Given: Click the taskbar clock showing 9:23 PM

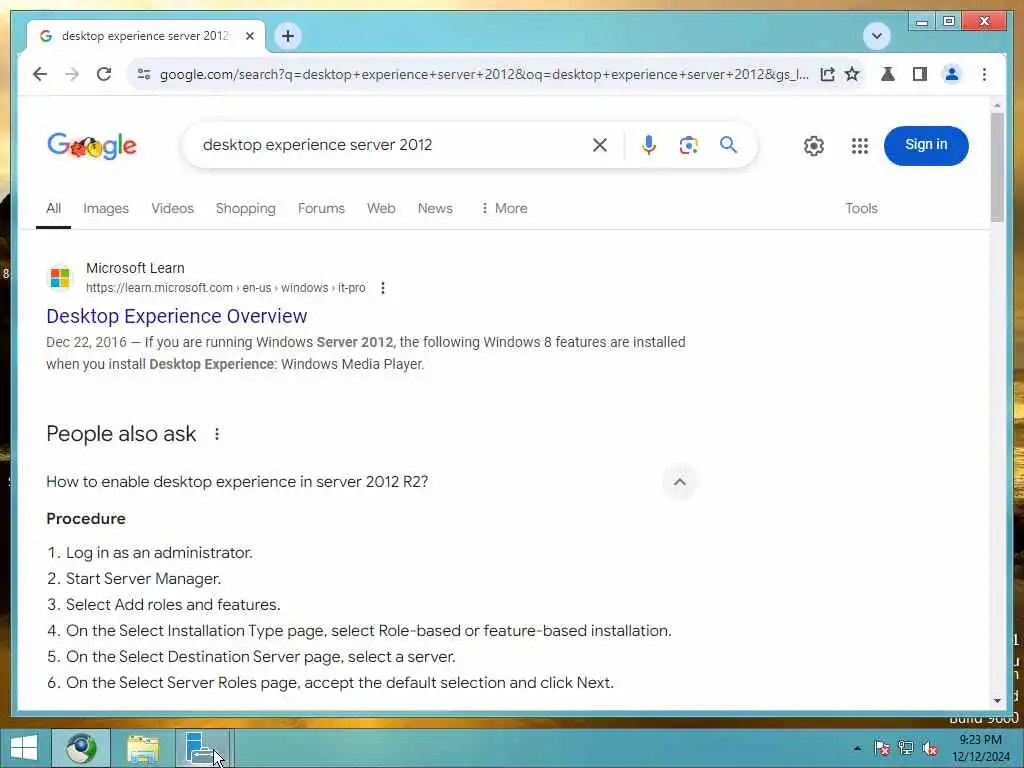Looking at the screenshot, I should 980,748.
